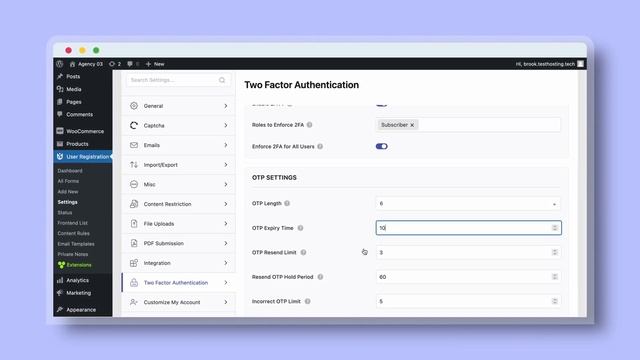Screen dimensions: 640x360
Task: Expand the Import/Export chevron
Action: pos(226,164)
